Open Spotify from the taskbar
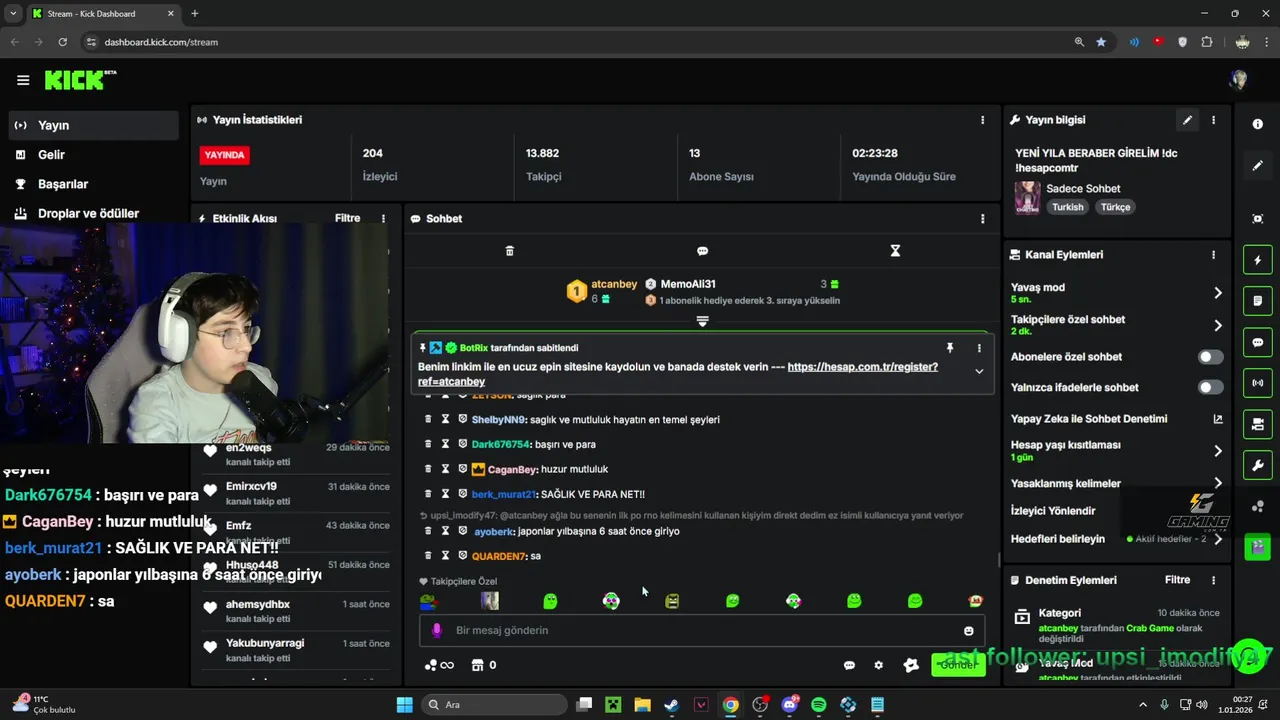 pyautogui.click(x=818, y=705)
